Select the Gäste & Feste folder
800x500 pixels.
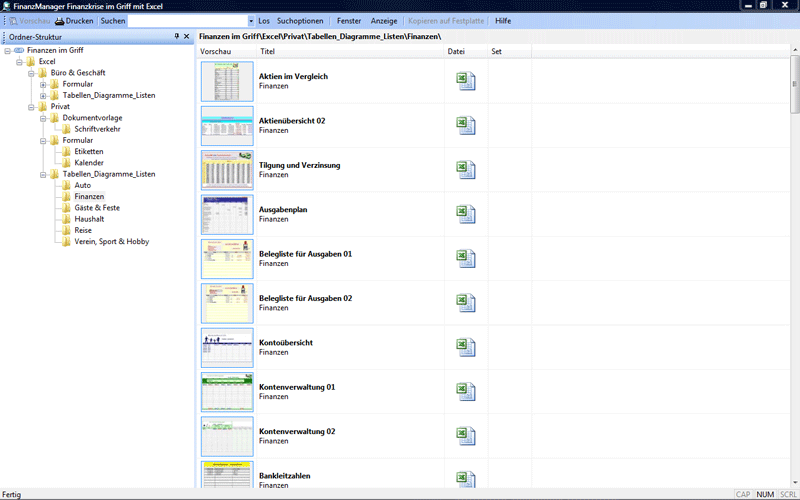(x=97, y=208)
